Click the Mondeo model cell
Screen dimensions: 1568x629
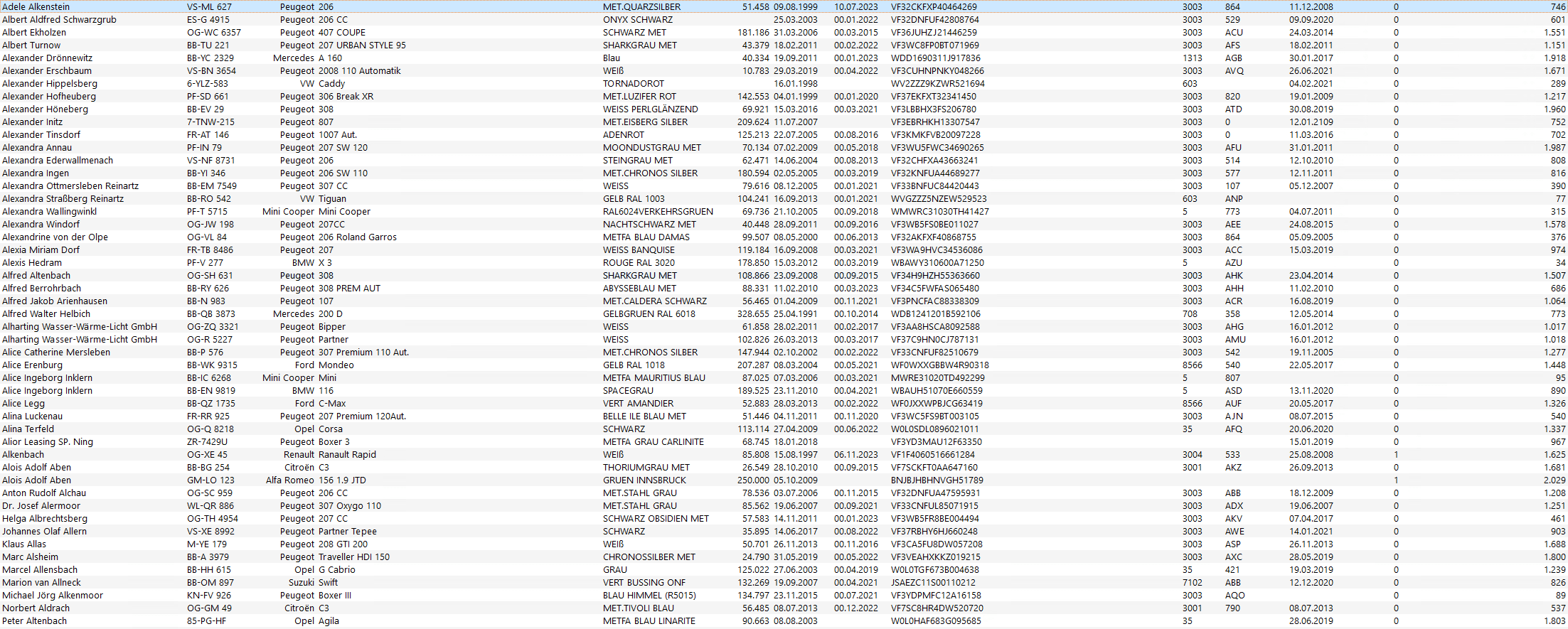click(336, 365)
